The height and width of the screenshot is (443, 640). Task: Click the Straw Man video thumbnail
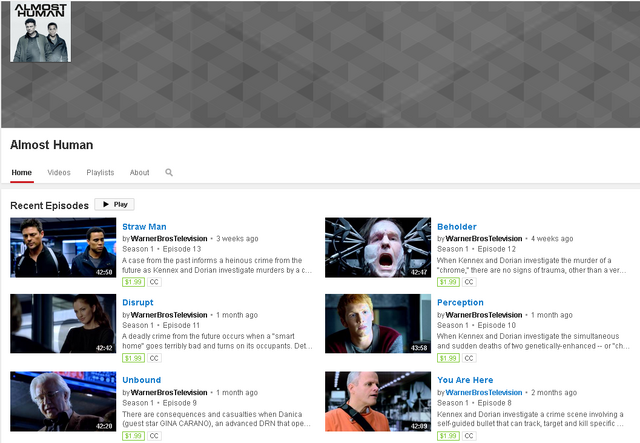click(63, 247)
